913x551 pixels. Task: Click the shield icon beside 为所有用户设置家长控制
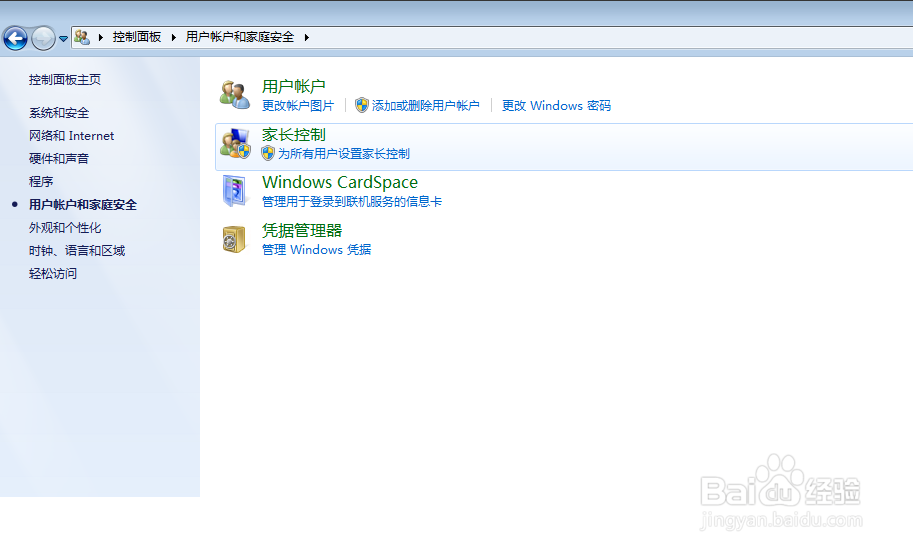coord(268,153)
